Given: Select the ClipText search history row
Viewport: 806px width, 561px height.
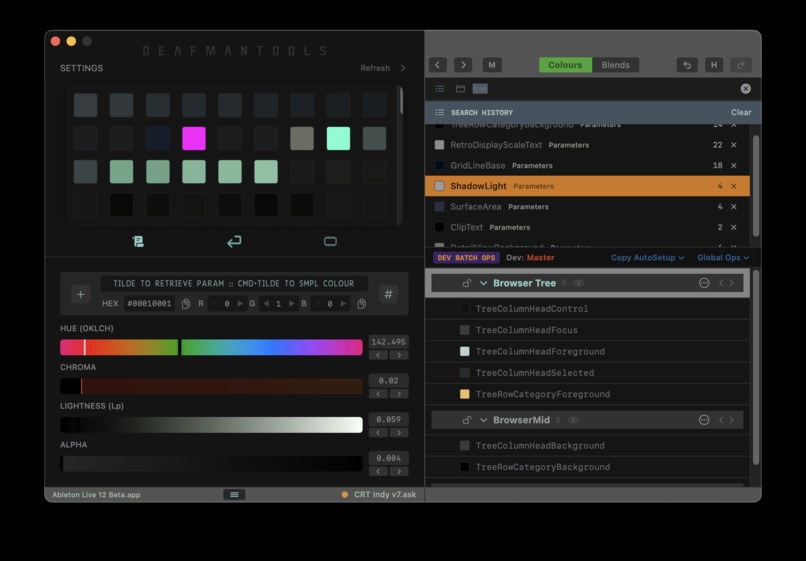Looking at the screenshot, I should pos(588,227).
